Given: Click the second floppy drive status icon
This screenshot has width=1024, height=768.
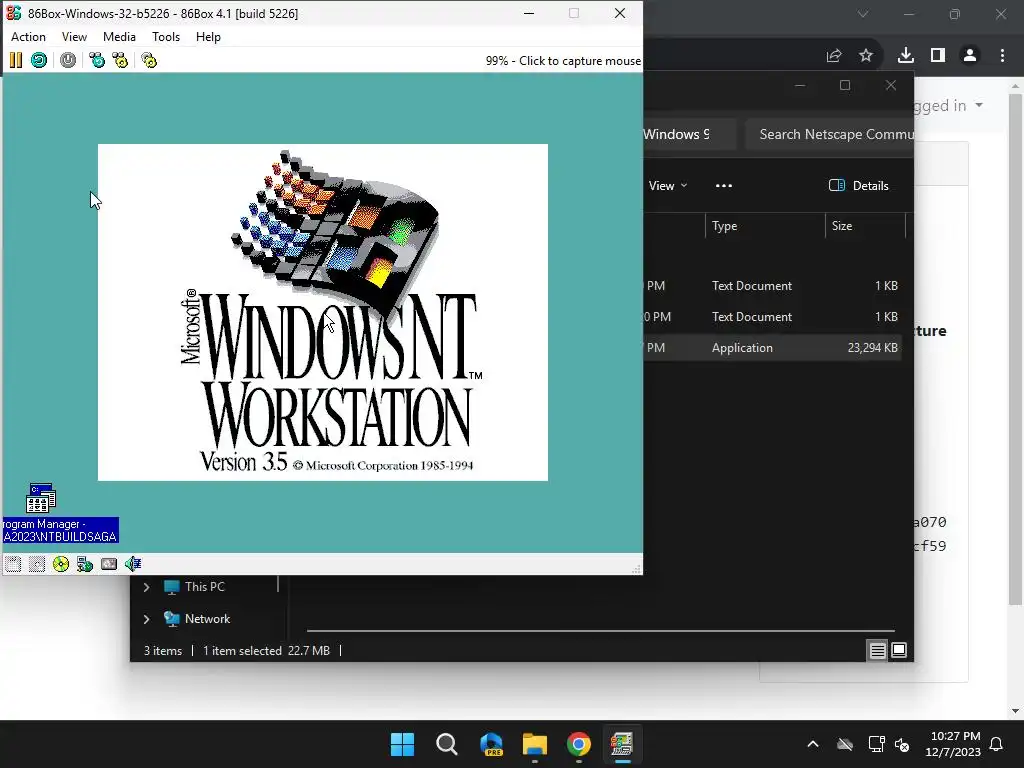Looking at the screenshot, I should tap(37, 564).
